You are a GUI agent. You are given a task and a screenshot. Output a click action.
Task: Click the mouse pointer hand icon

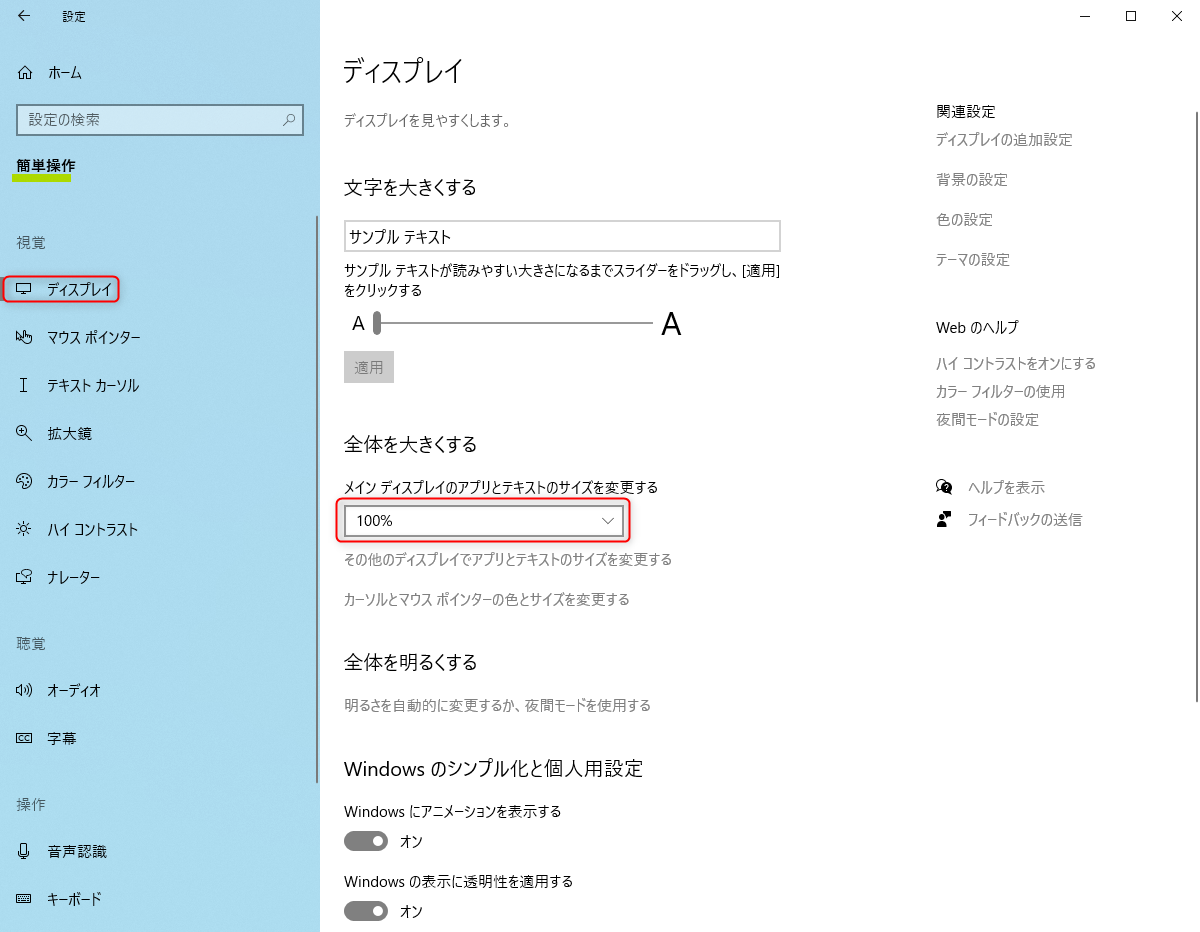[24, 338]
